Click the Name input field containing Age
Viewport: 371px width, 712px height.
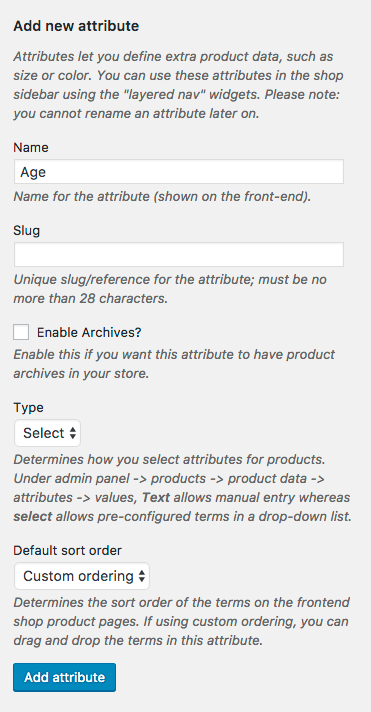click(178, 172)
